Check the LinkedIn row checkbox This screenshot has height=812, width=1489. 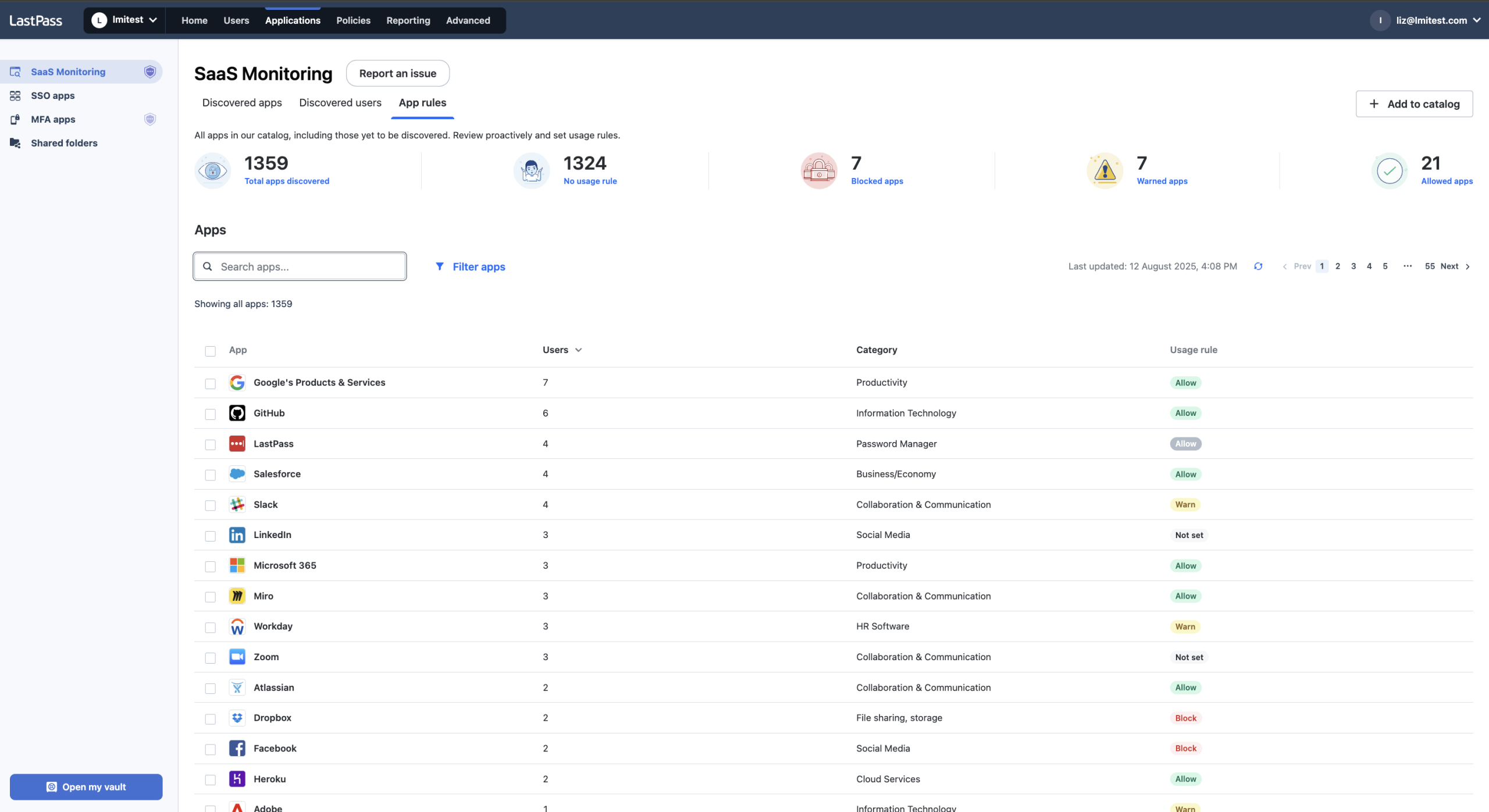[x=210, y=536]
